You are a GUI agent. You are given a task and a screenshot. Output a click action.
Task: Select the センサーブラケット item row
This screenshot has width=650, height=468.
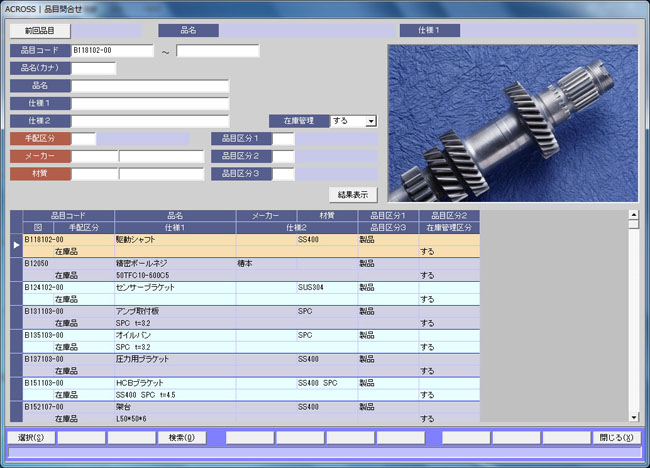150,287
